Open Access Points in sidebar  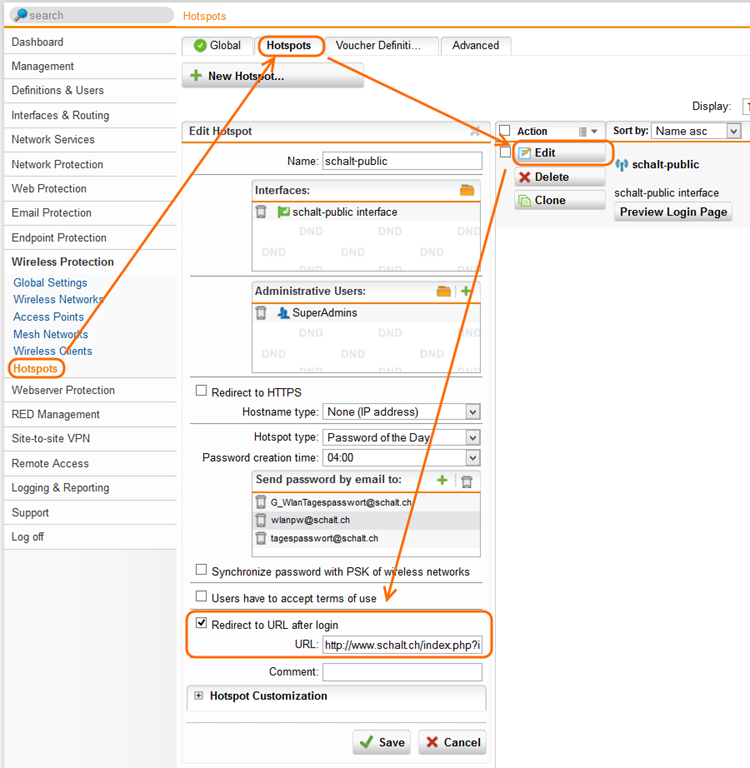point(48,317)
